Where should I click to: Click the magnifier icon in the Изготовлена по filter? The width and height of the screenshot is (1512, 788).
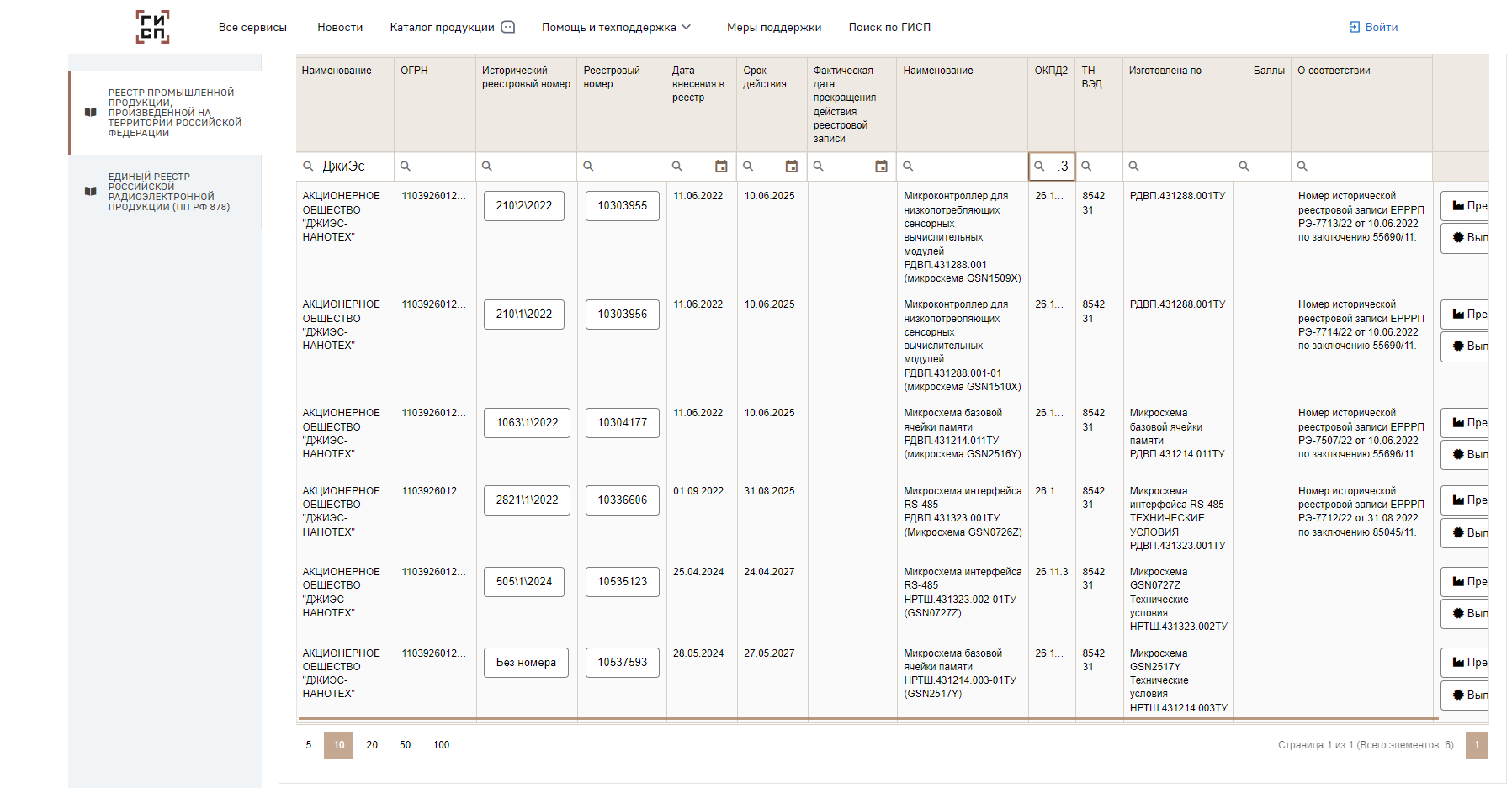pyautogui.click(x=1134, y=167)
